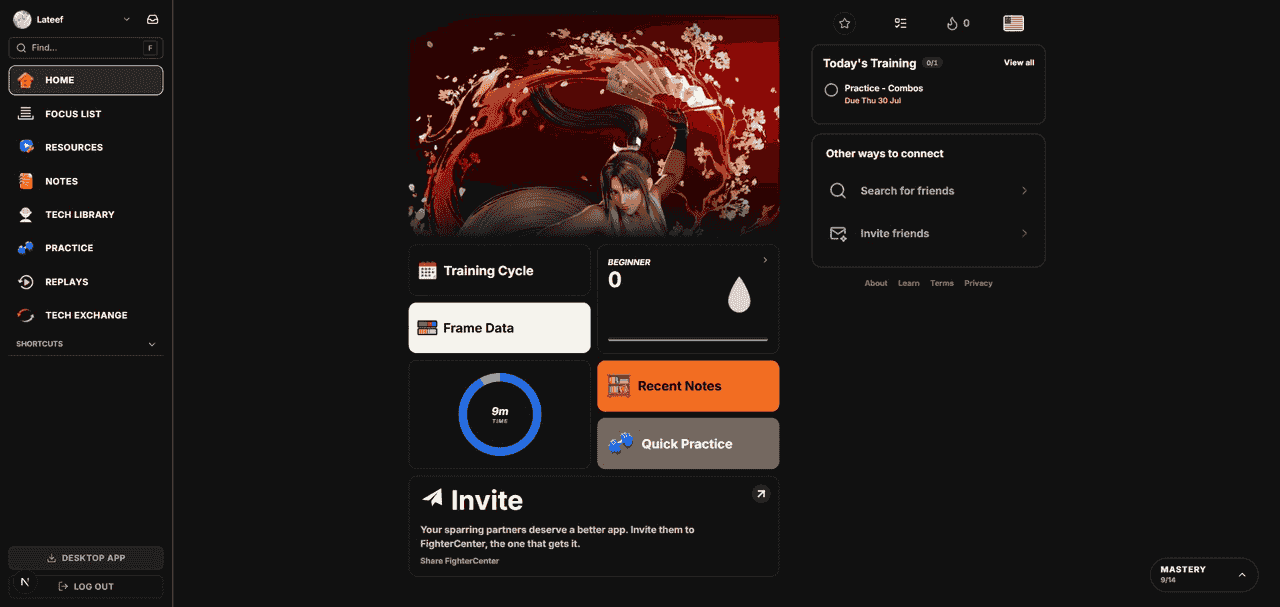Open the Beginner rank card chevron
Viewport: 1280px width, 607px height.
[x=765, y=260]
